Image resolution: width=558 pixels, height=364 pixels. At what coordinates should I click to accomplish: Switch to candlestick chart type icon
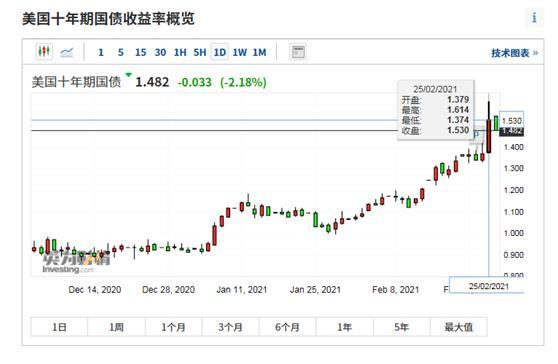44,52
